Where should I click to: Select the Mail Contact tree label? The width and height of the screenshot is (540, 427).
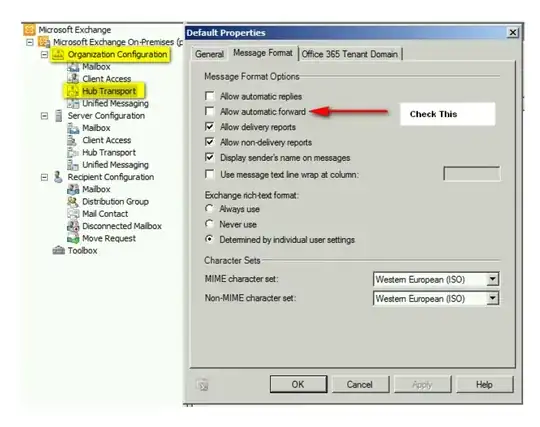tap(105, 214)
